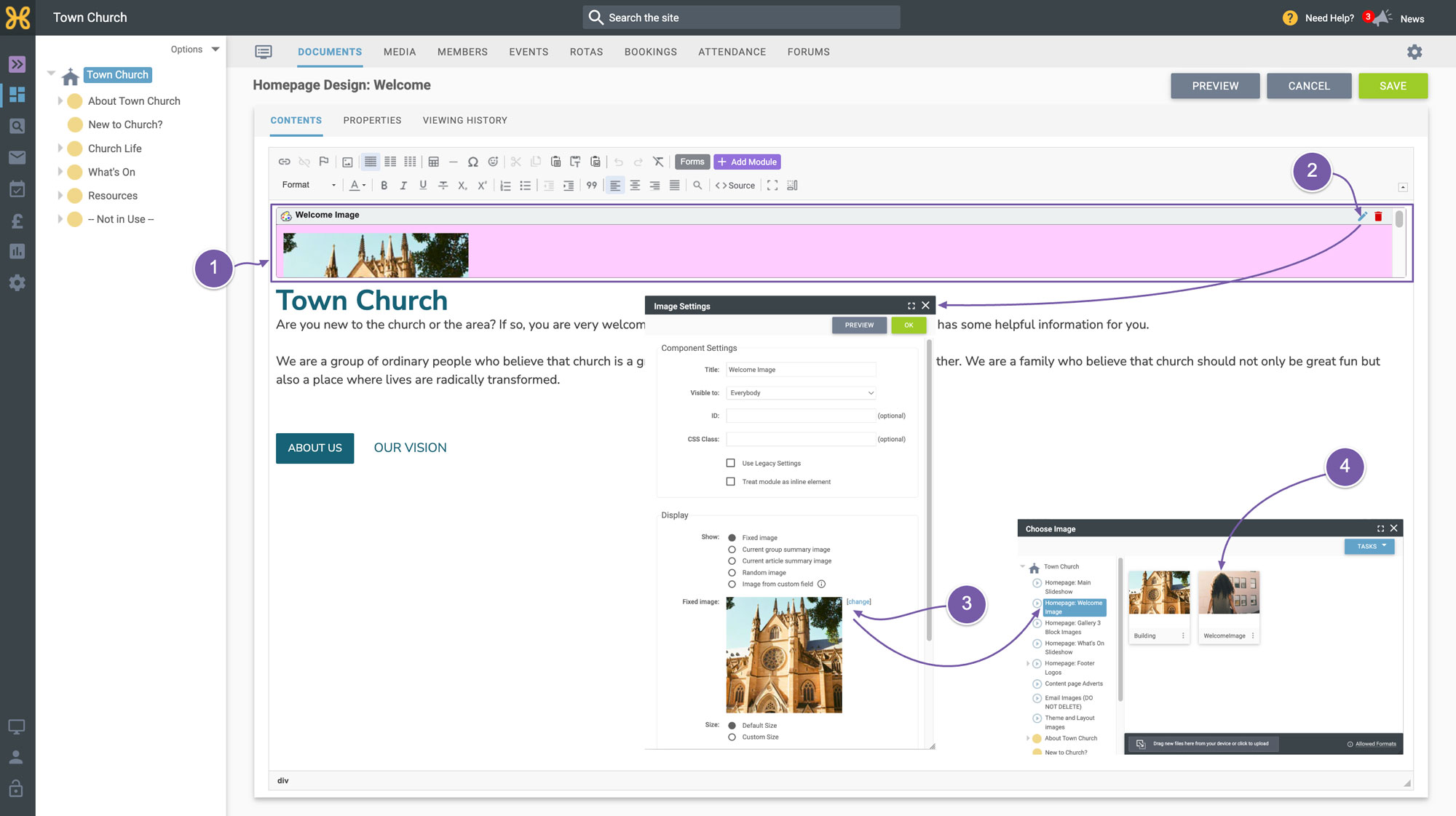Click the special character Omega icon
The width and height of the screenshot is (1456, 816).
(473, 162)
